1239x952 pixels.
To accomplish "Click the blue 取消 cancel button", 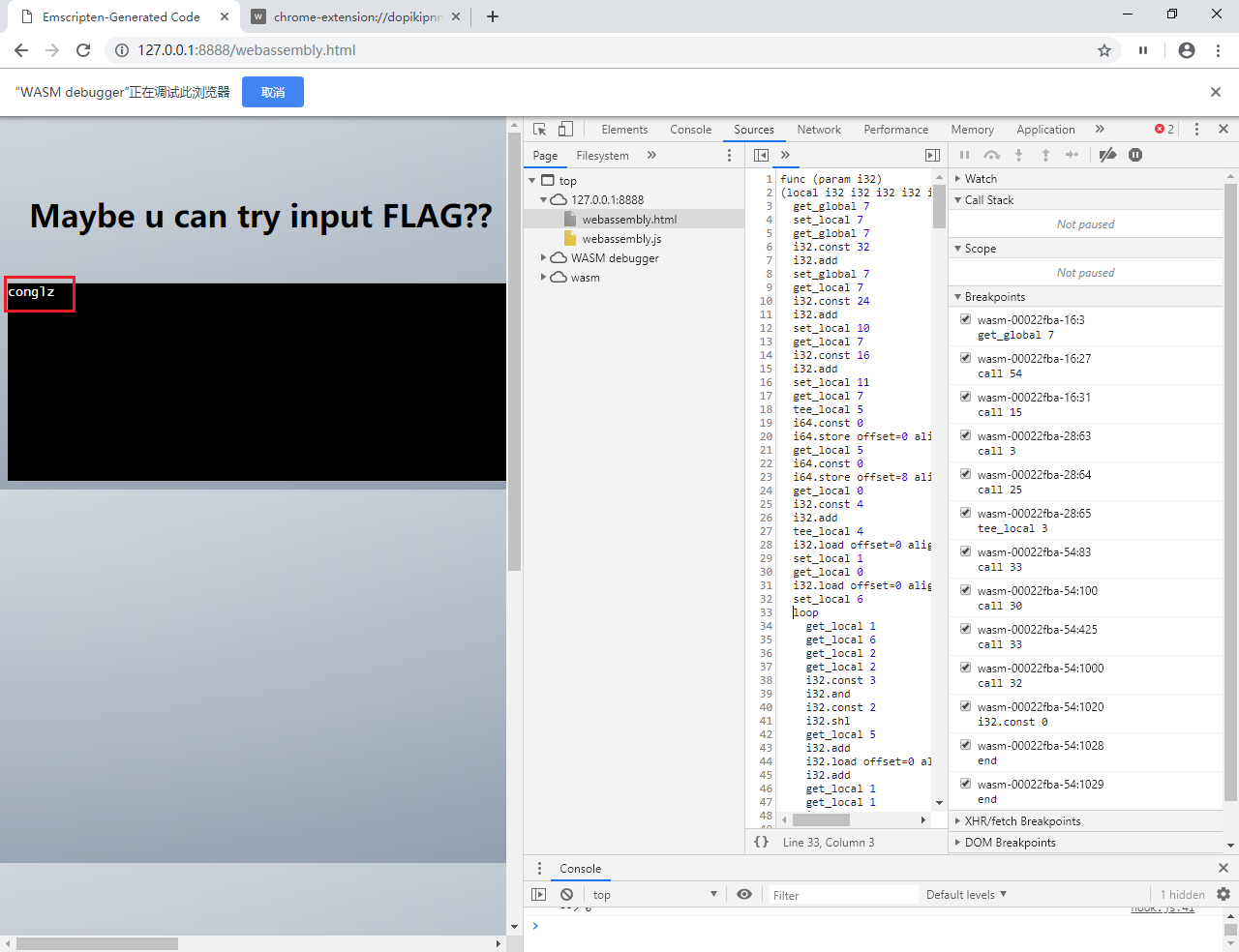I will click(x=273, y=93).
